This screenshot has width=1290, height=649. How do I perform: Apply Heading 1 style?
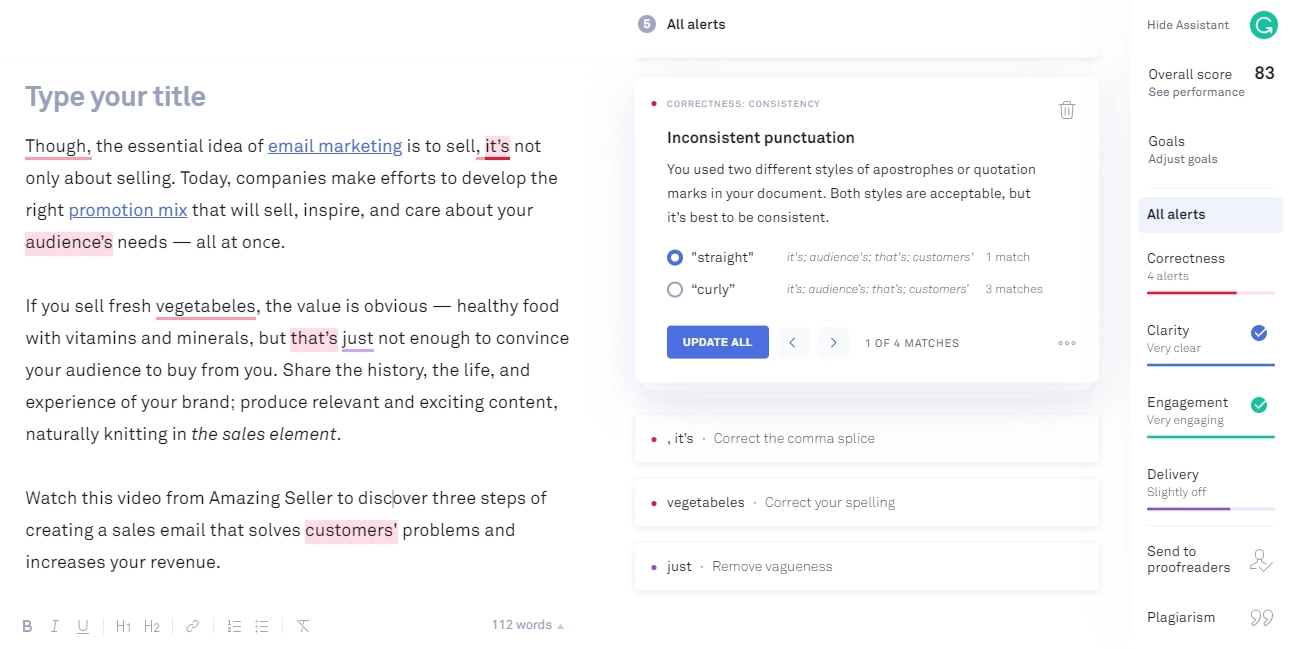[x=123, y=625]
